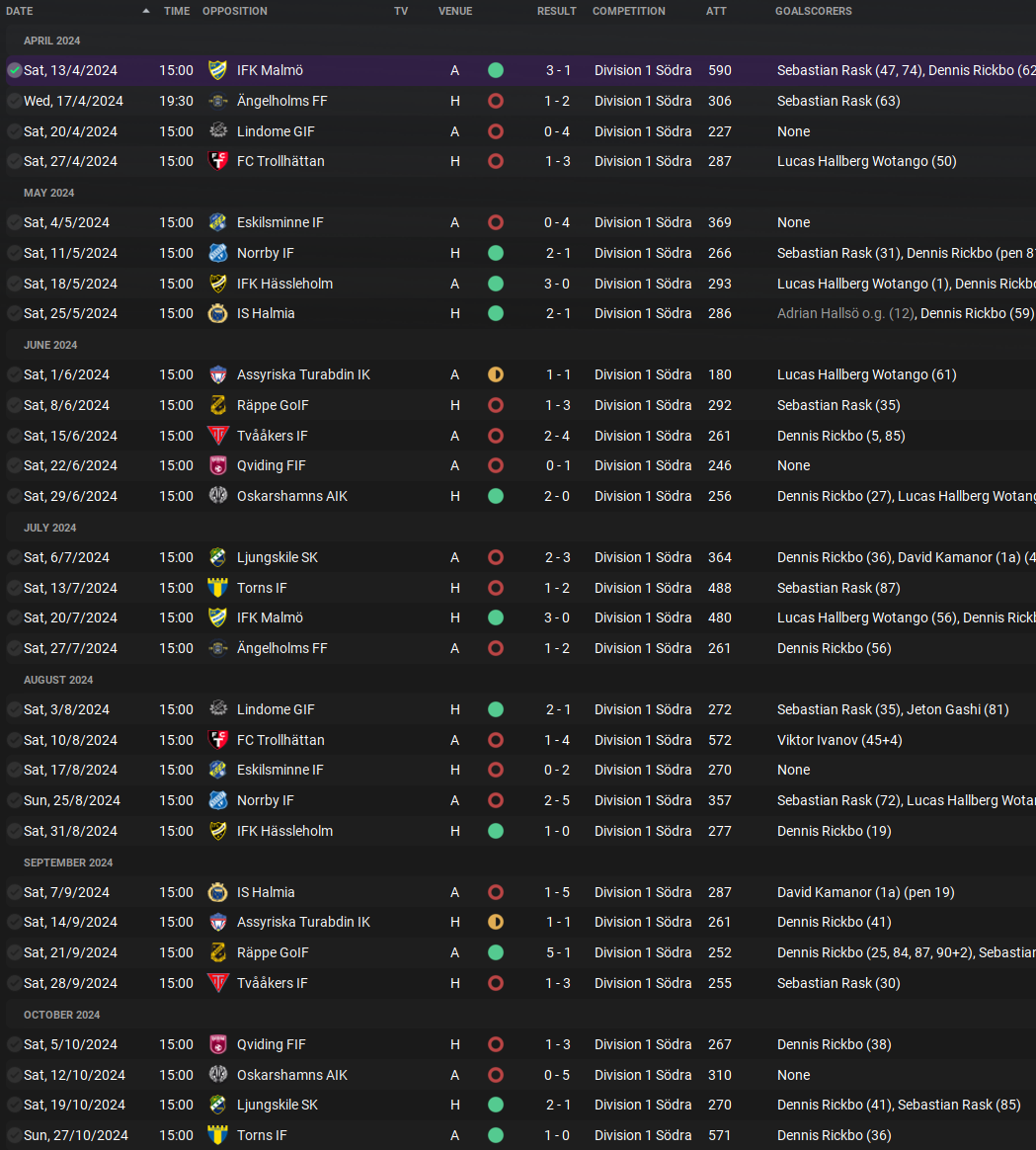Click red loss indicator for 7/9/2024 Halmia match
Viewport: 1036px width, 1150px height.
(496, 892)
